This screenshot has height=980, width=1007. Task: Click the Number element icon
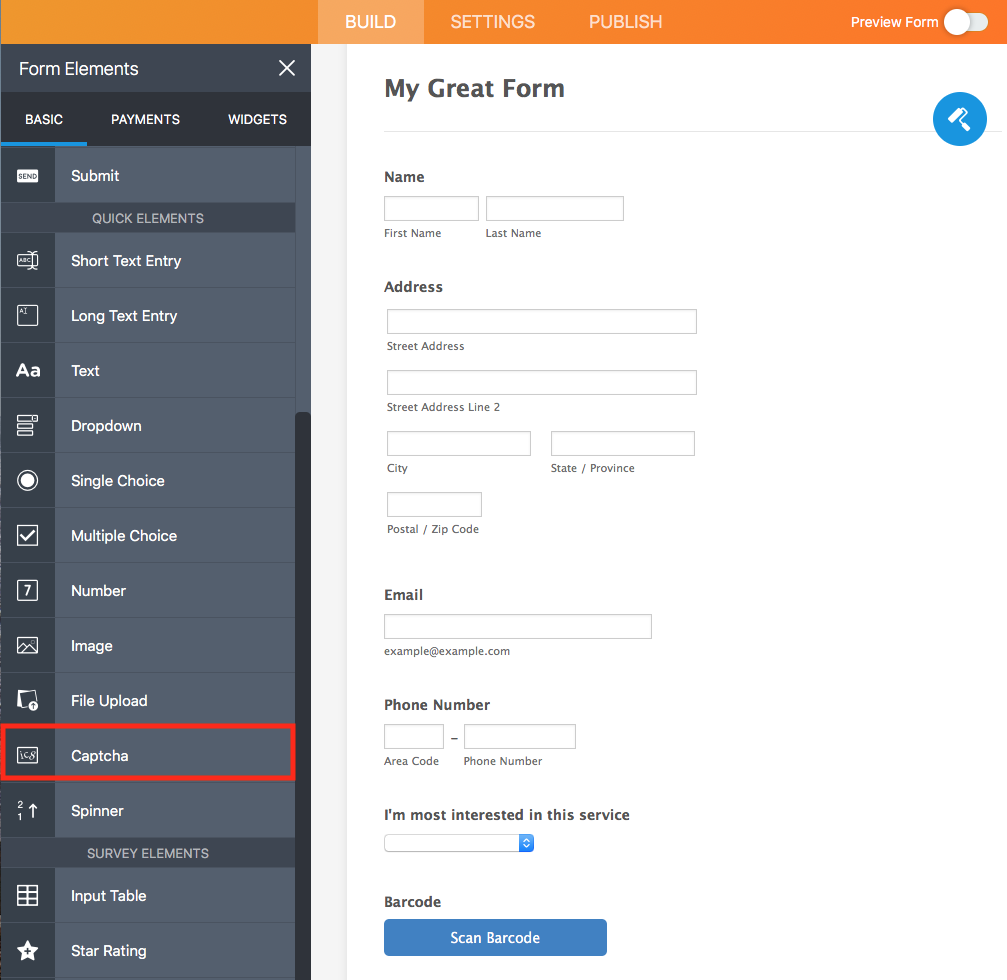[28, 590]
